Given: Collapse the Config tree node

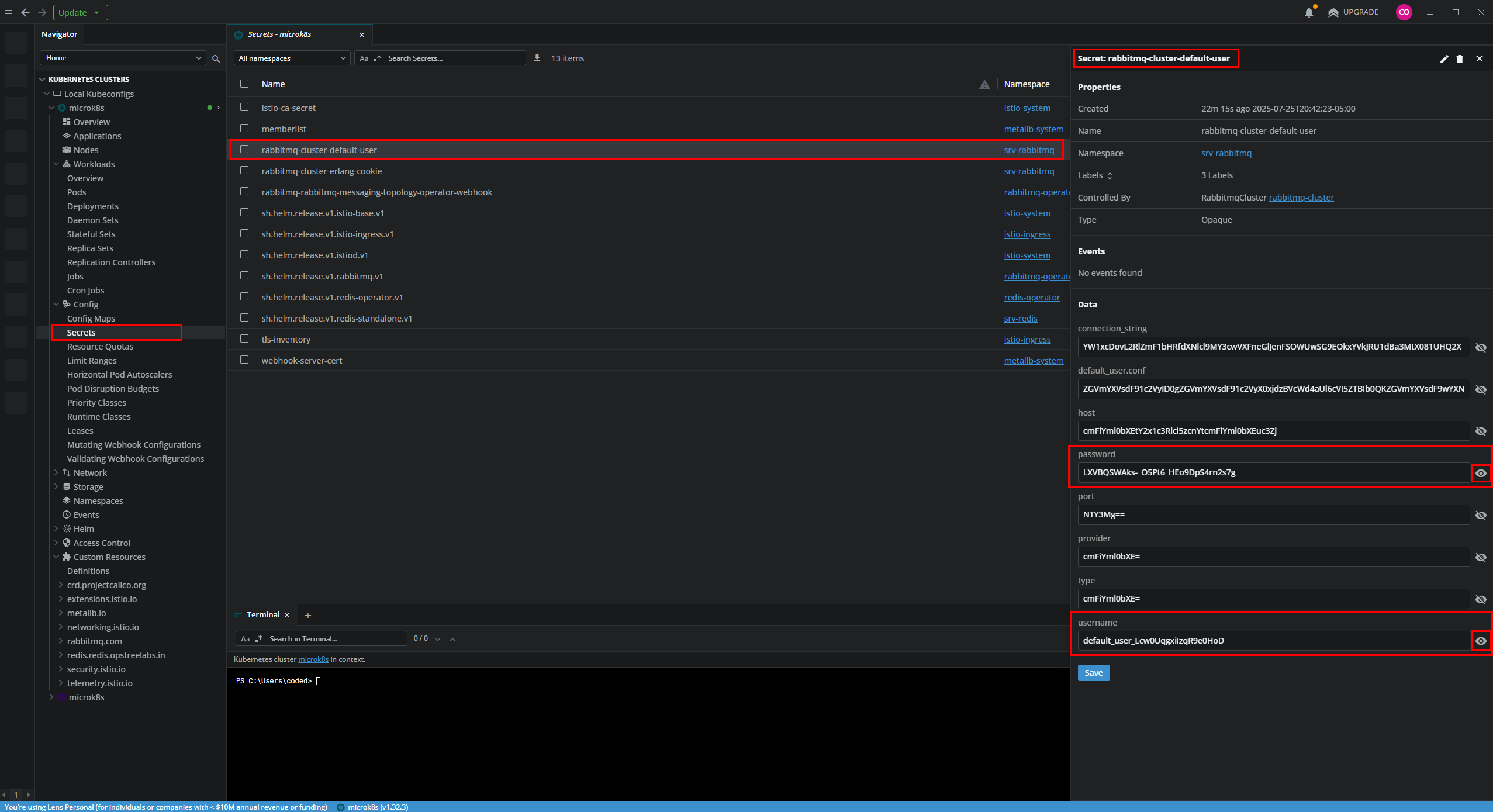Looking at the screenshot, I should (56, 305).
